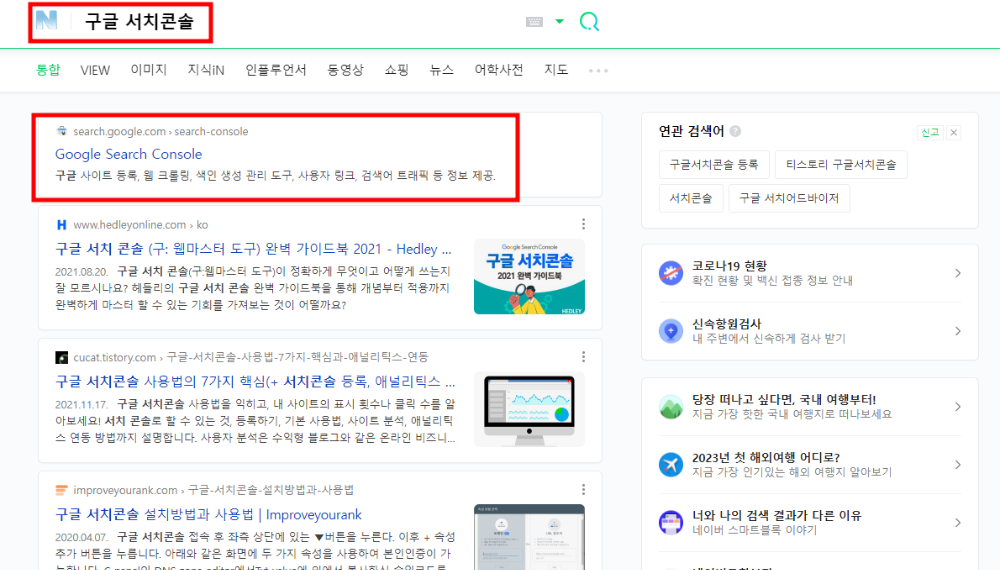This screenshot has height=570, width=1000.
Task: Open the on-screen keyboard icon
Action: [x=534, y=22]
